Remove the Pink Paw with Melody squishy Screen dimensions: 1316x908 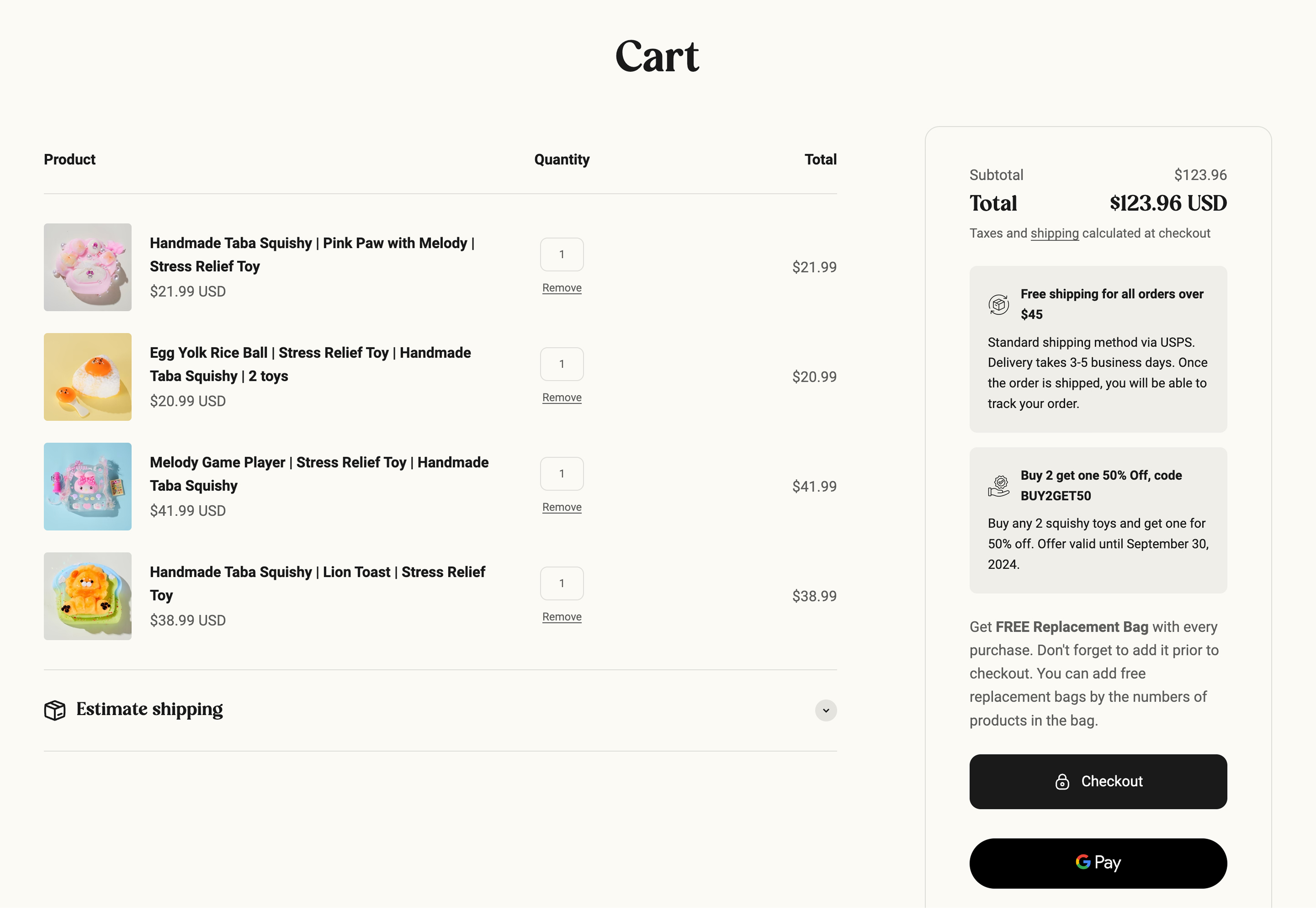click(x=561, y=288)
